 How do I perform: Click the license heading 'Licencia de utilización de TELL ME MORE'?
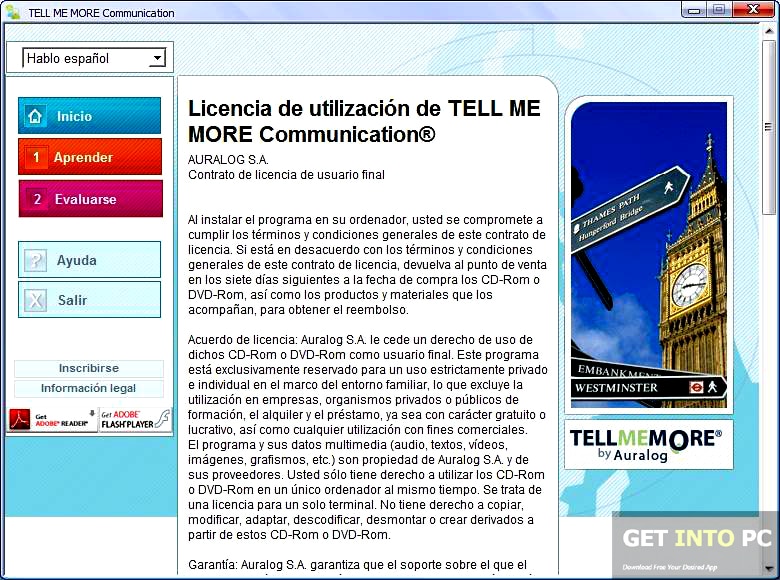tap(364, 121)
